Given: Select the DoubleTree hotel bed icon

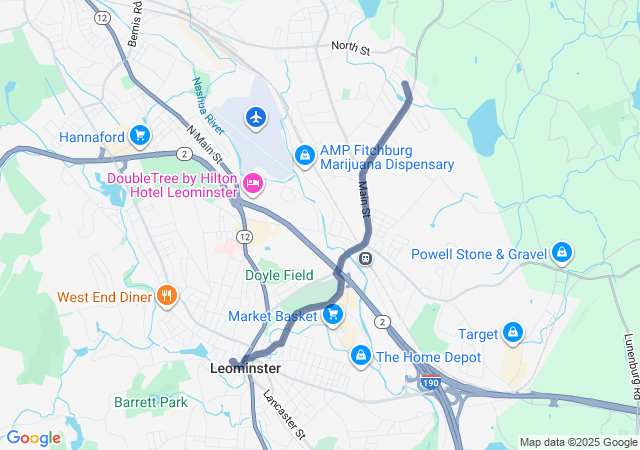Looking at the screenshot, I should pyautogui.click(x=253, y=184).
